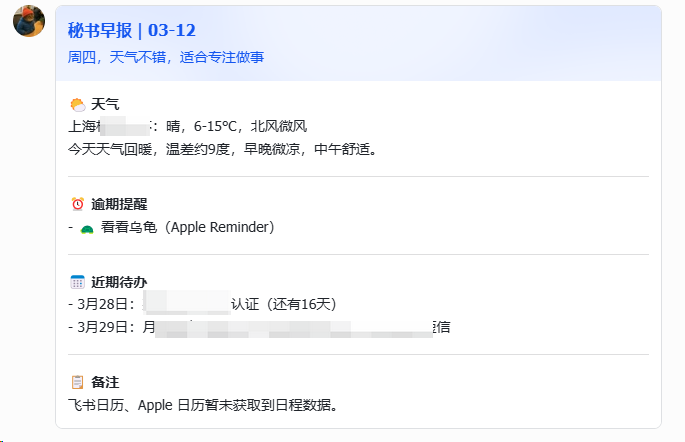685x442 pixels.
Task: Click the calendar icon beside 近期待办
Action: tap(77, 282)
